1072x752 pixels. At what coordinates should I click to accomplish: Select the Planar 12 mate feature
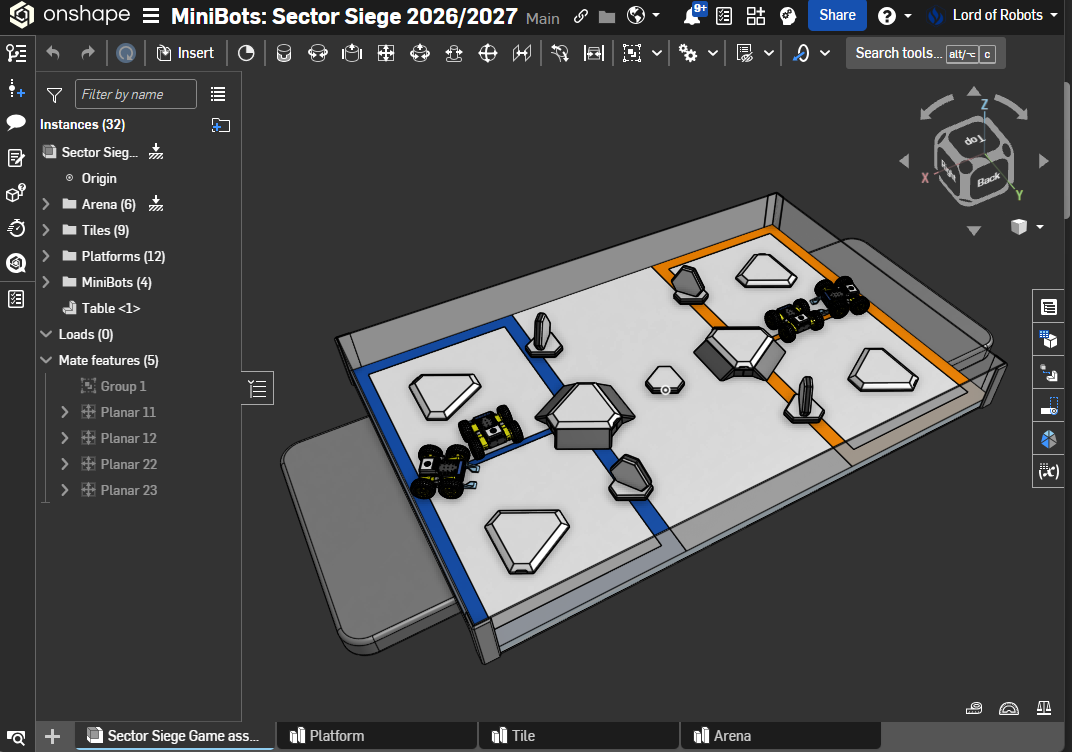(x=129, y=438)
